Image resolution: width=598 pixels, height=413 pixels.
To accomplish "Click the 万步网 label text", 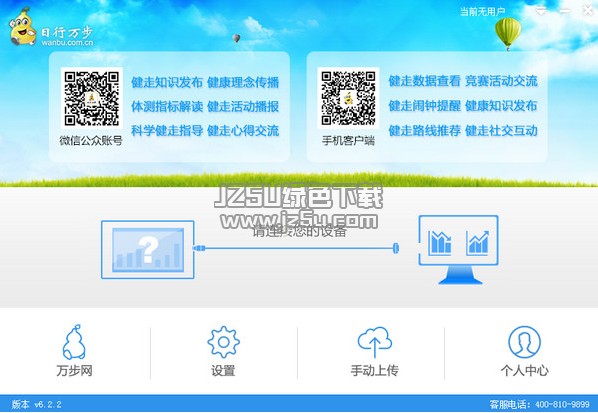I will click(x=74, y=370).
